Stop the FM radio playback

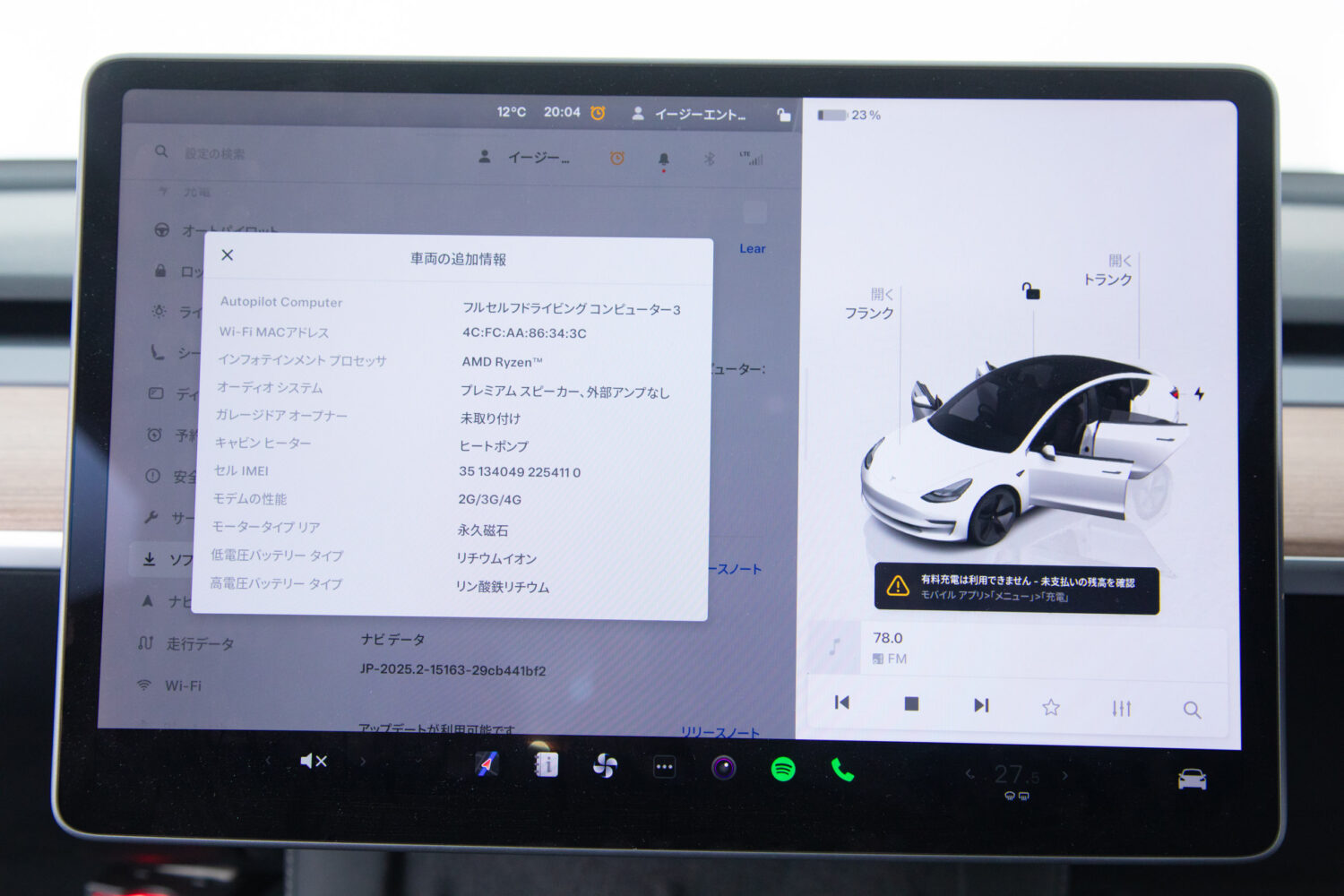coord(911,703)
